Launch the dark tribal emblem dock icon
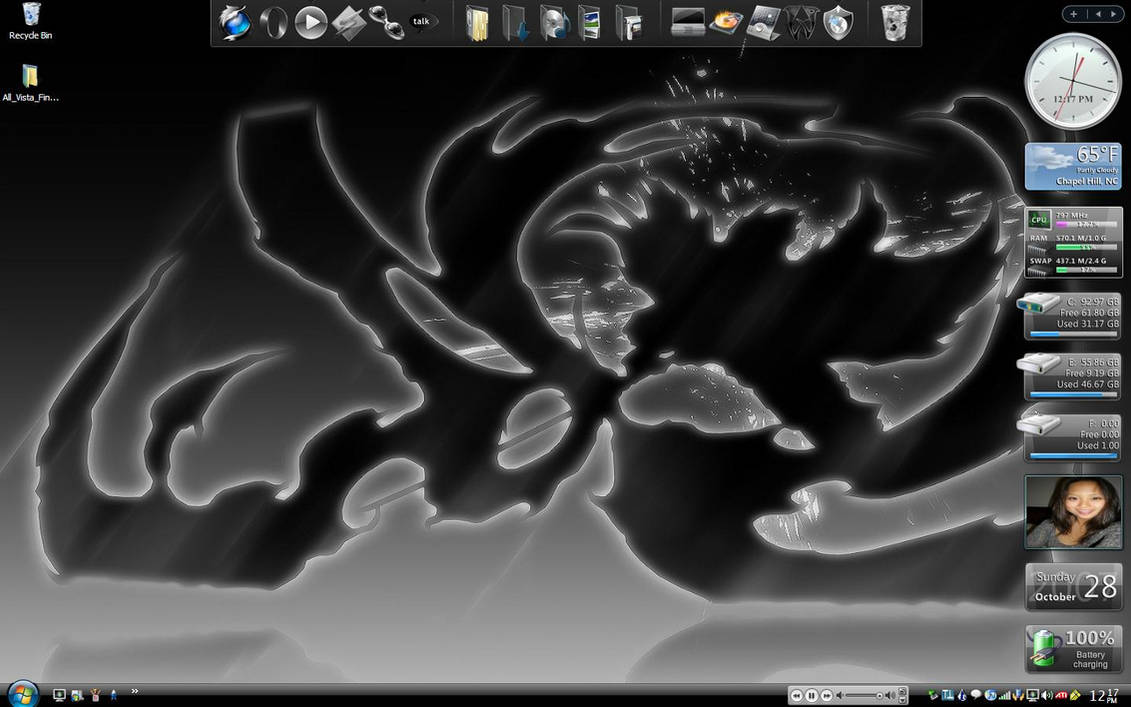Viewport: 1131px width, 707px height. coord(801,22)
